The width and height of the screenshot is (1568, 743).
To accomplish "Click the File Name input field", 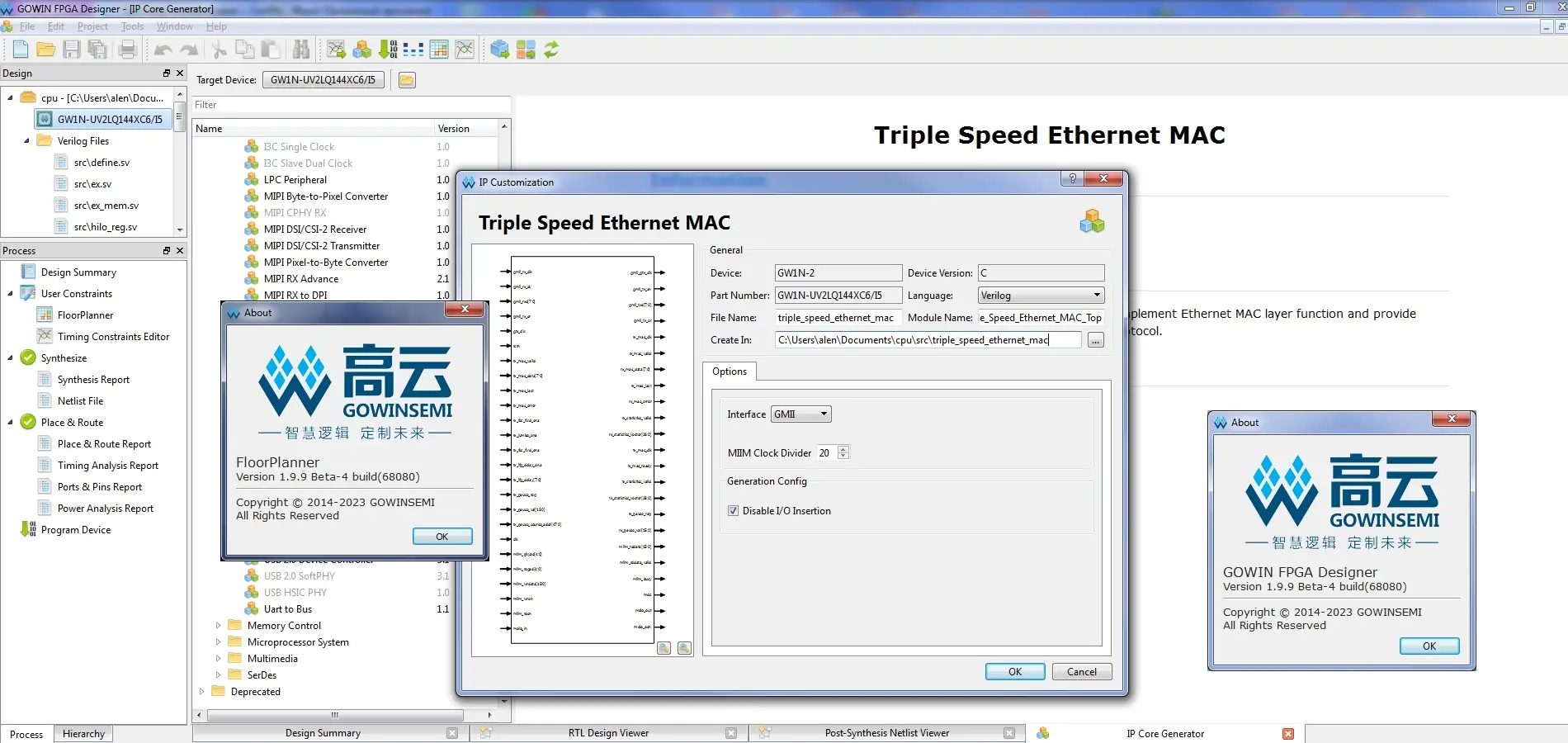I will (838, 318).
